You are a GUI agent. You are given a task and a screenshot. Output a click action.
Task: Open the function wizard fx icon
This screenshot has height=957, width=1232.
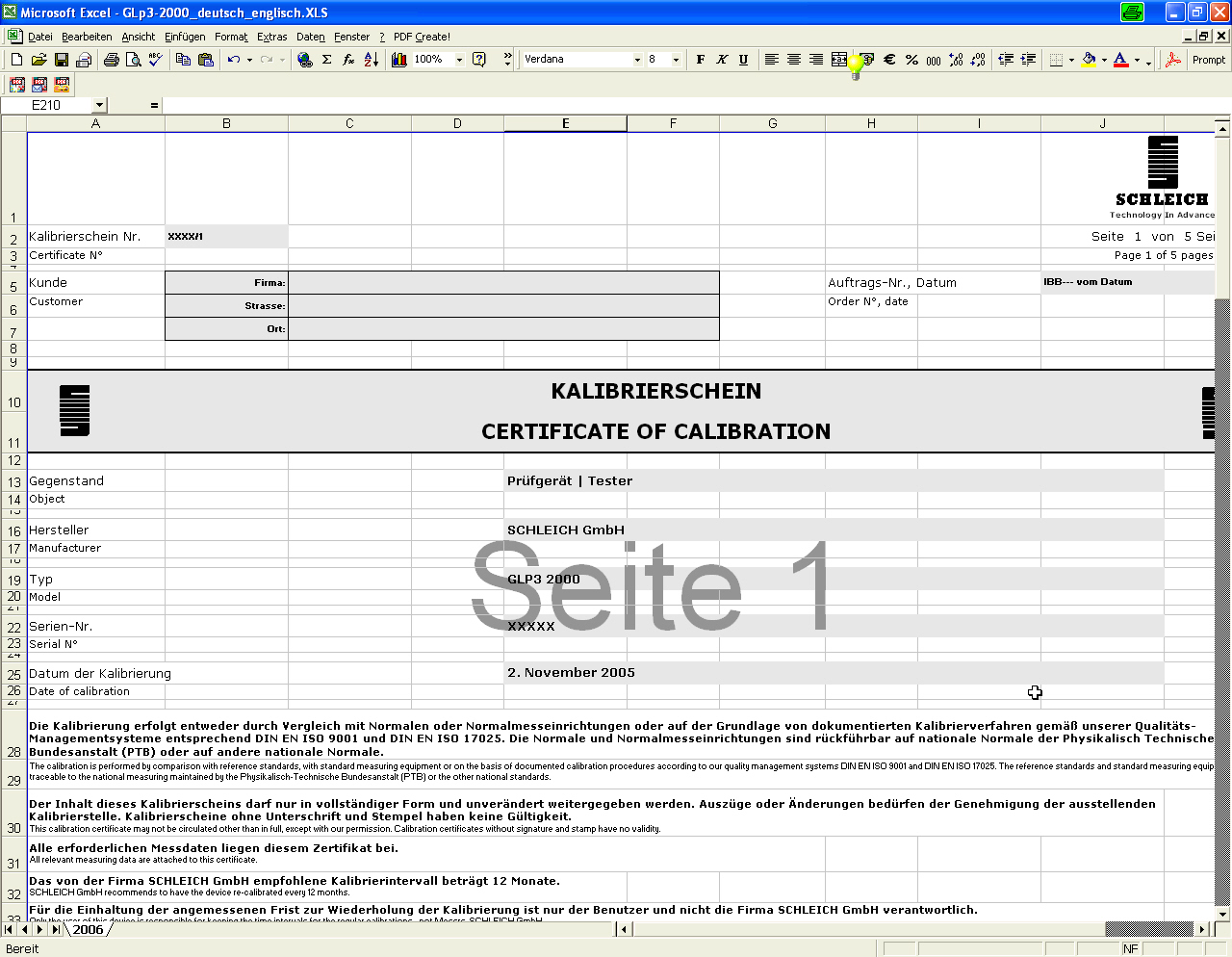pyautogui.click(x=348, y=60)
